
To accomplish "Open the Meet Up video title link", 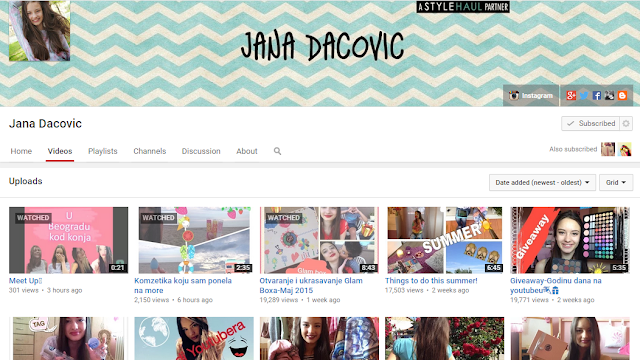I will click(25, 281).
